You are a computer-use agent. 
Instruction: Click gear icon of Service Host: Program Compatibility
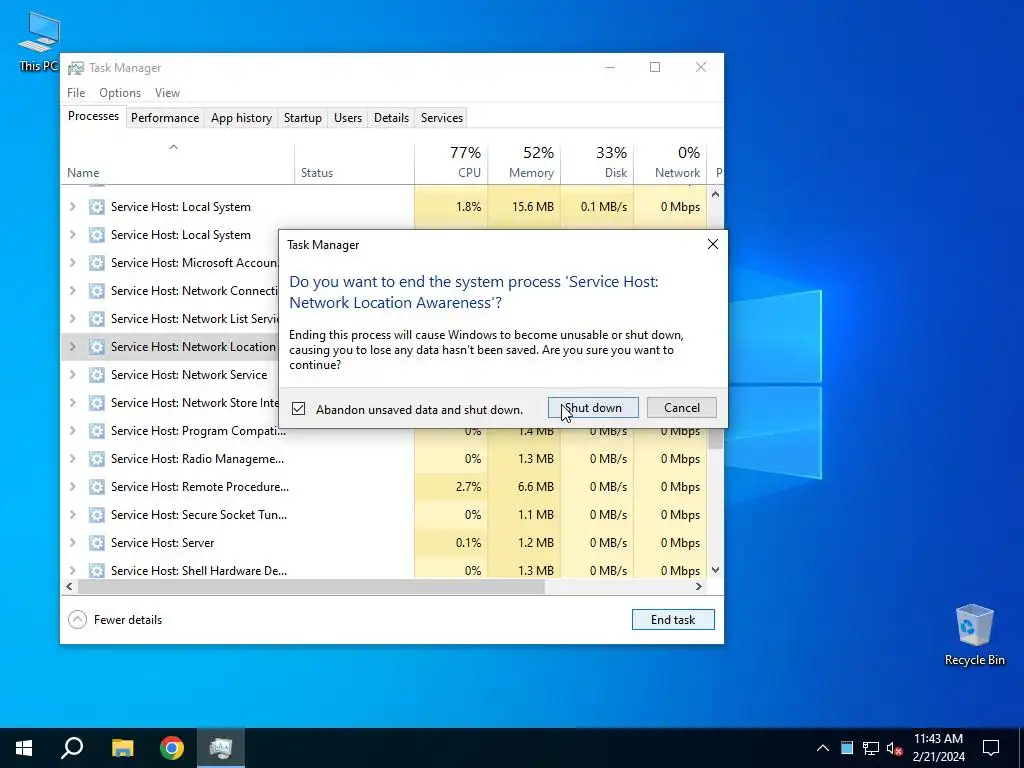tap(97, 431)
